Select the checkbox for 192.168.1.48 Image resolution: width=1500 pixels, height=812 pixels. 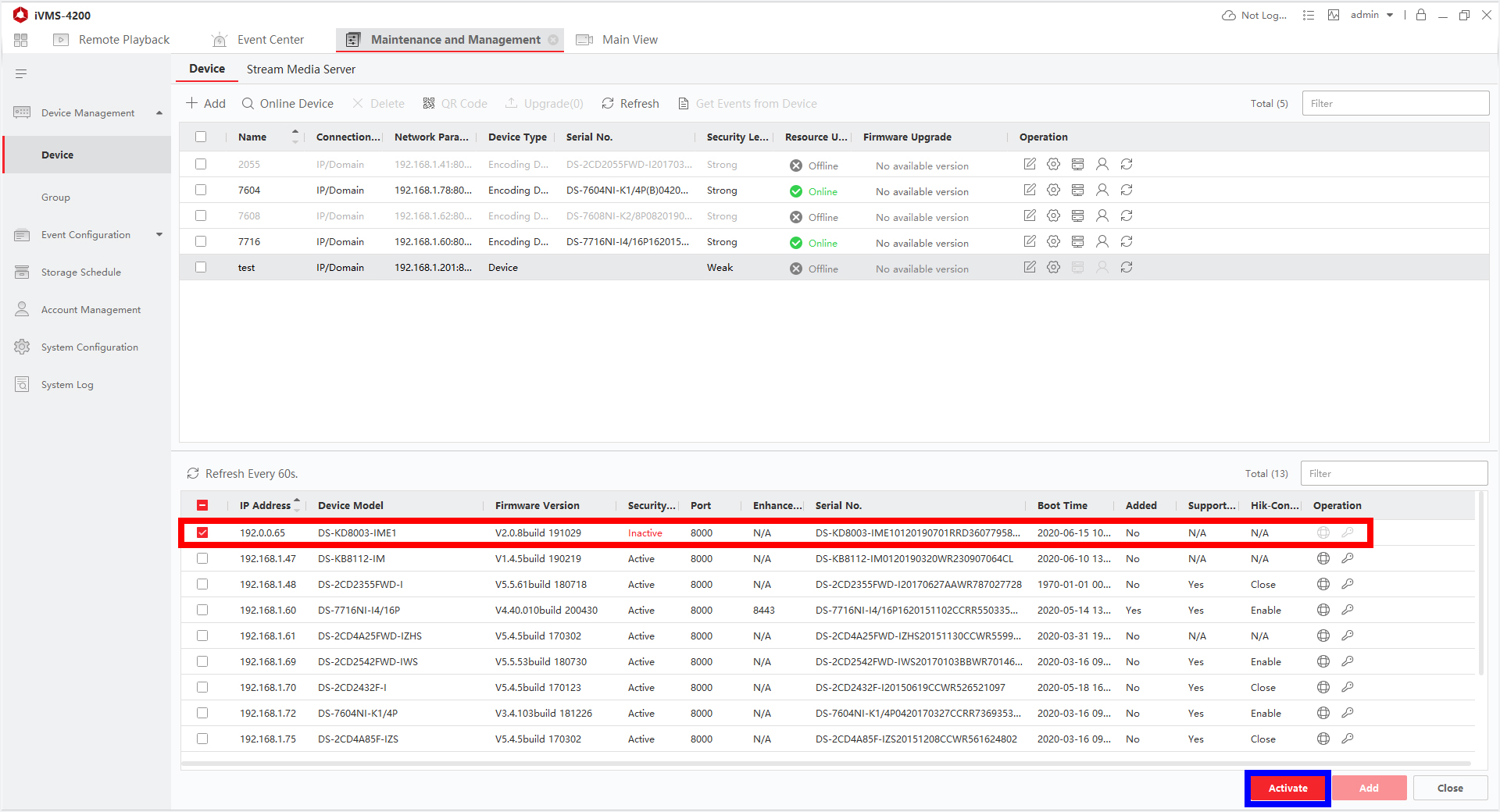tap(202, 584)
